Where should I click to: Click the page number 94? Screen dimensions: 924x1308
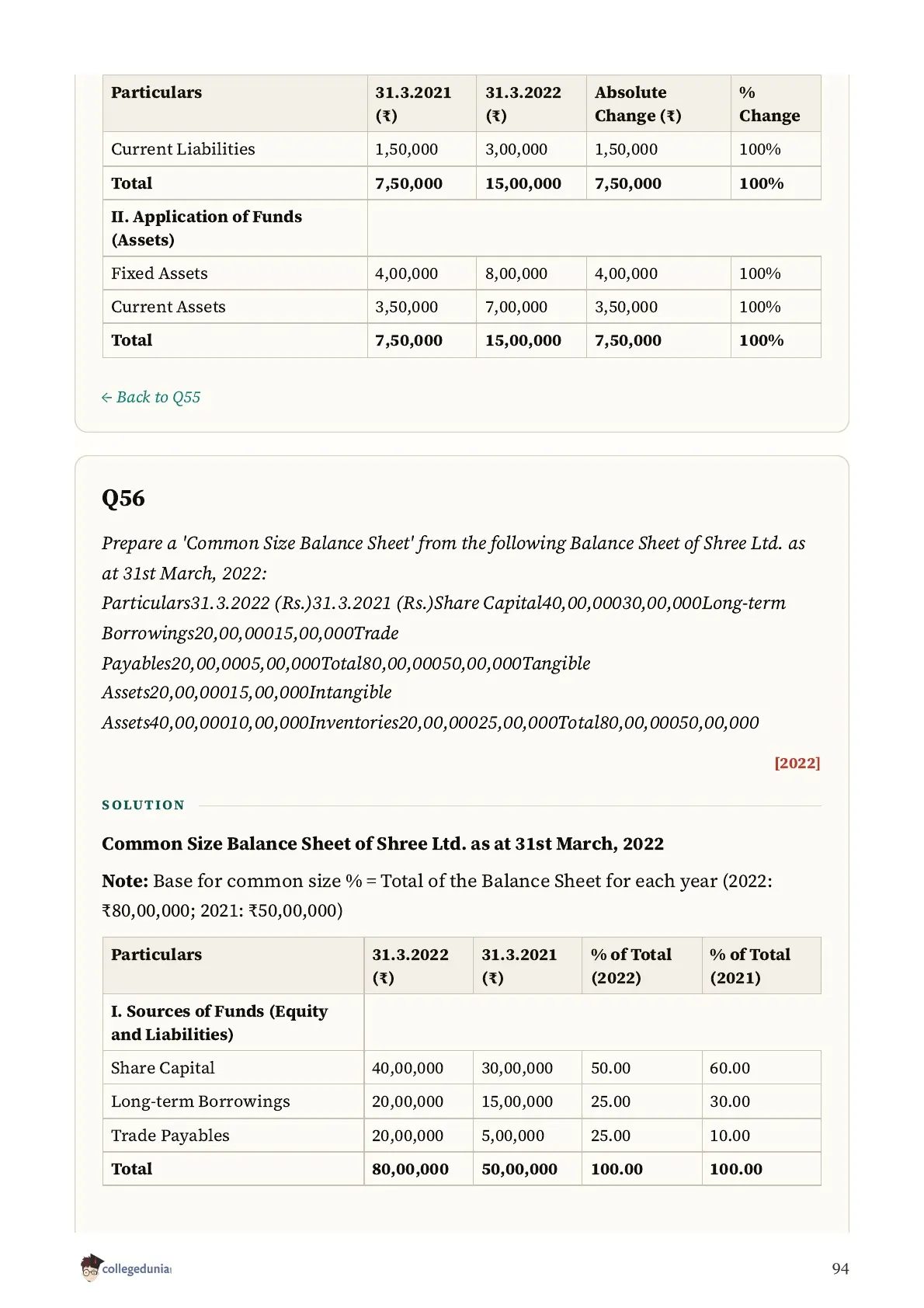click(x=840, y=1268)
